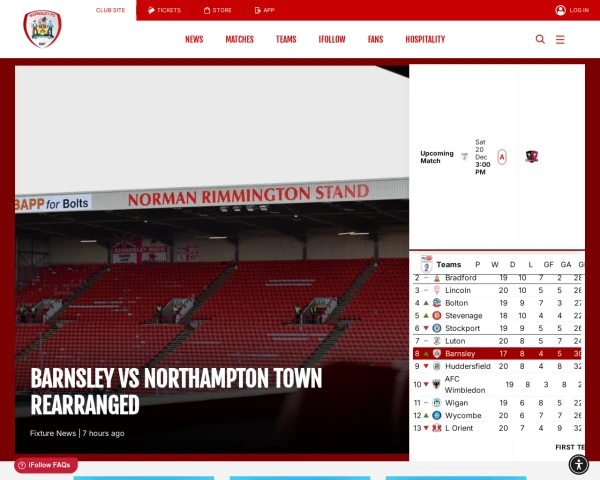Go to the Store link
Image resolution: width=600 pixels, height=480 pixels.
coord(217,10)
